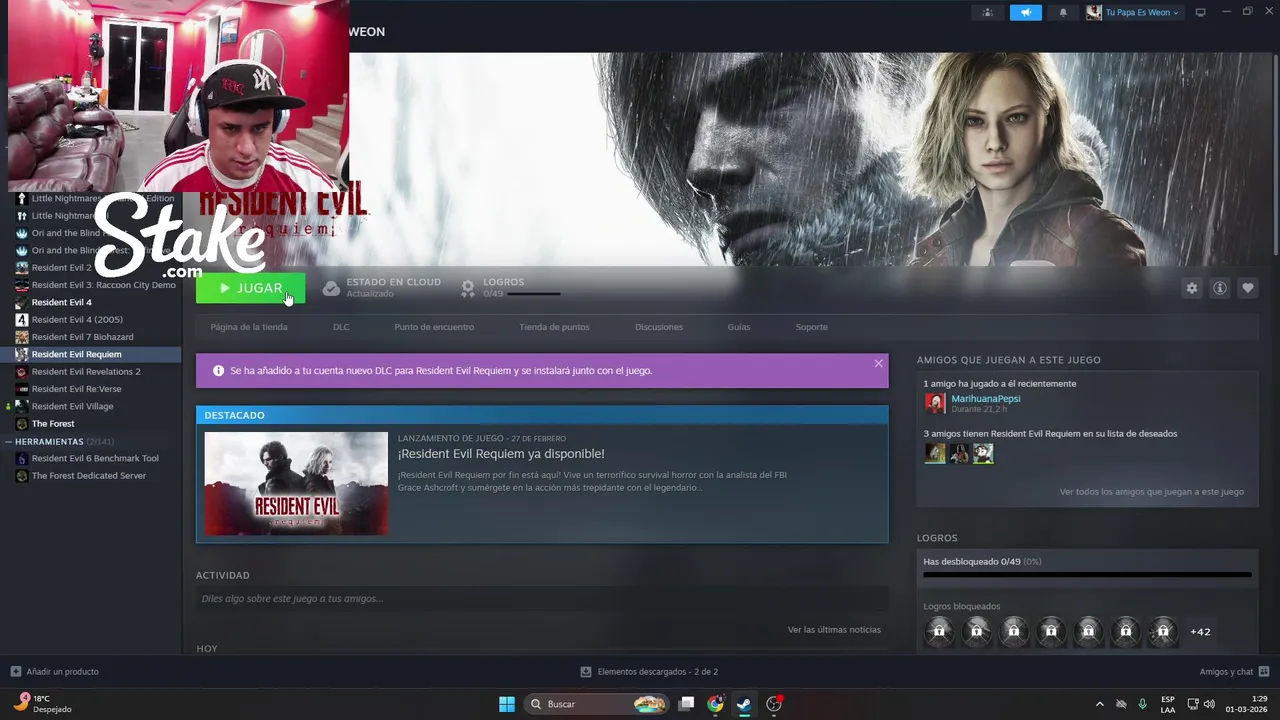Select Resident Evil 4 in library
The height and width of the screenshot is (720, 1280).
click(x=61, y=302)
